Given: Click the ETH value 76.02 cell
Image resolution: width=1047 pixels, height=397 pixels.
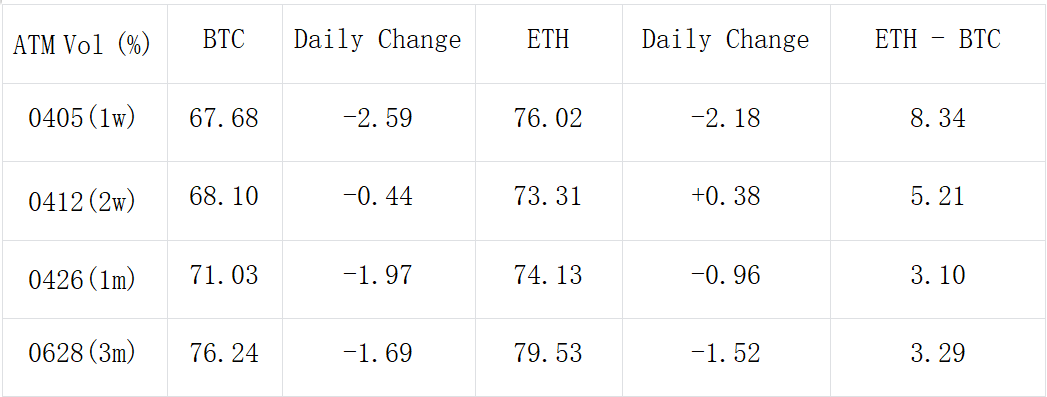Looking at the screenshot, I should click(x=548, y=122).
